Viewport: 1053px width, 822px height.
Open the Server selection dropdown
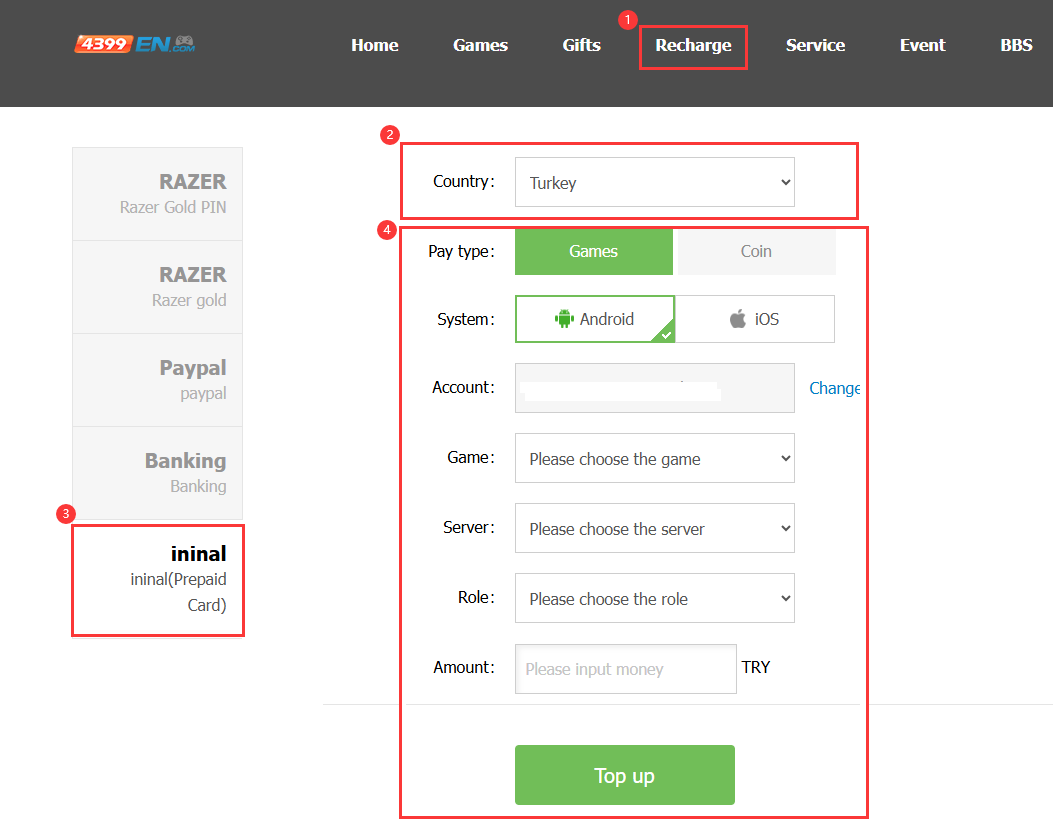[x=654, y=529]
